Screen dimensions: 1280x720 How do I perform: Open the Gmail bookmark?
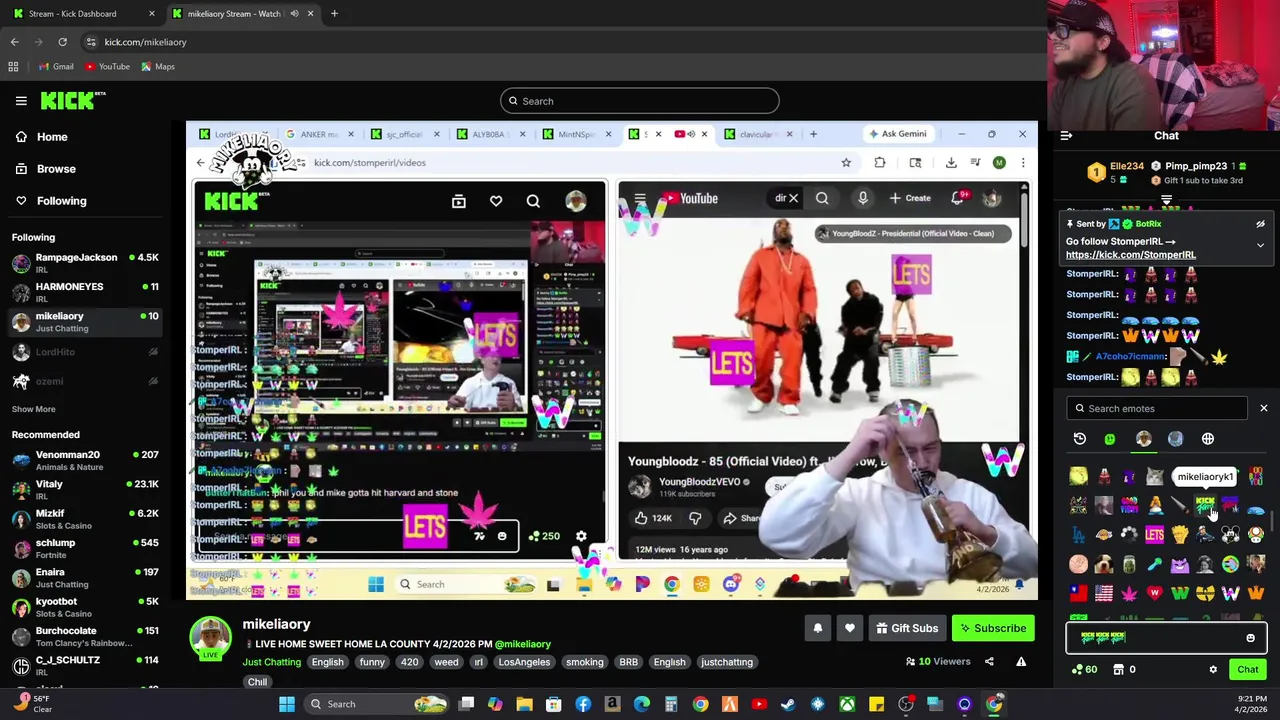coord(55,67)
